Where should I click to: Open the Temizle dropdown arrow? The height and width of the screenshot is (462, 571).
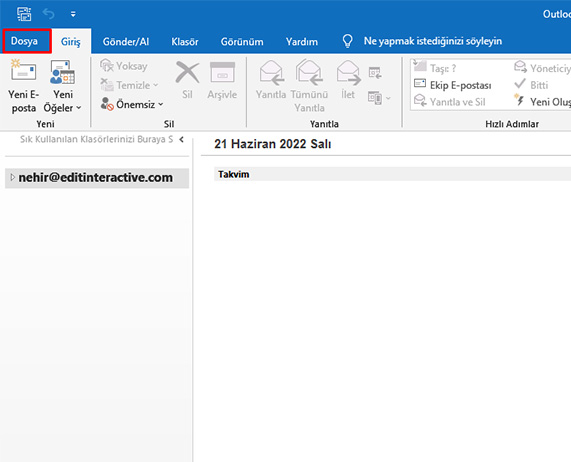156,85
